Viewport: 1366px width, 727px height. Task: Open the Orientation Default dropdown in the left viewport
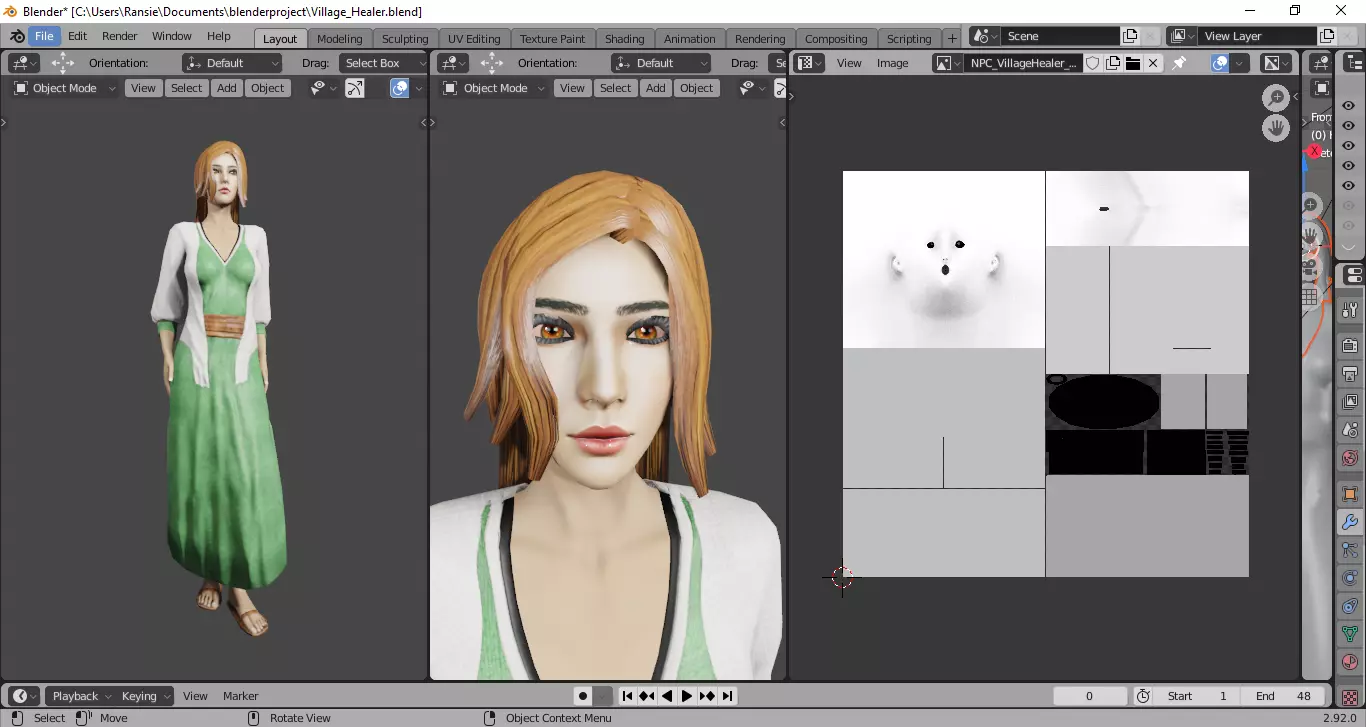[233, 63]
